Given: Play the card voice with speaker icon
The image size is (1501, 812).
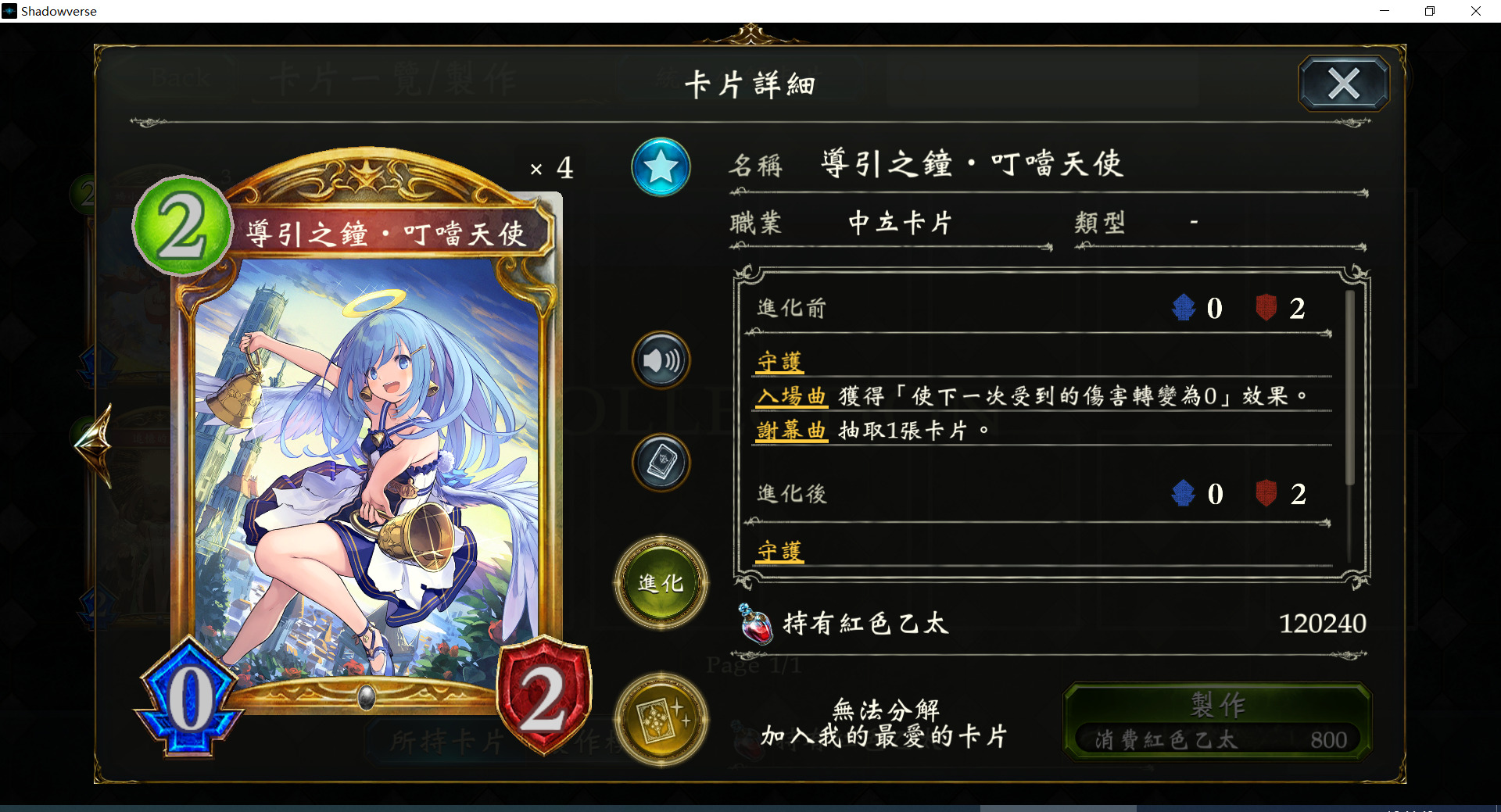Looking at the screenshot, I should [x=661, y=360].
